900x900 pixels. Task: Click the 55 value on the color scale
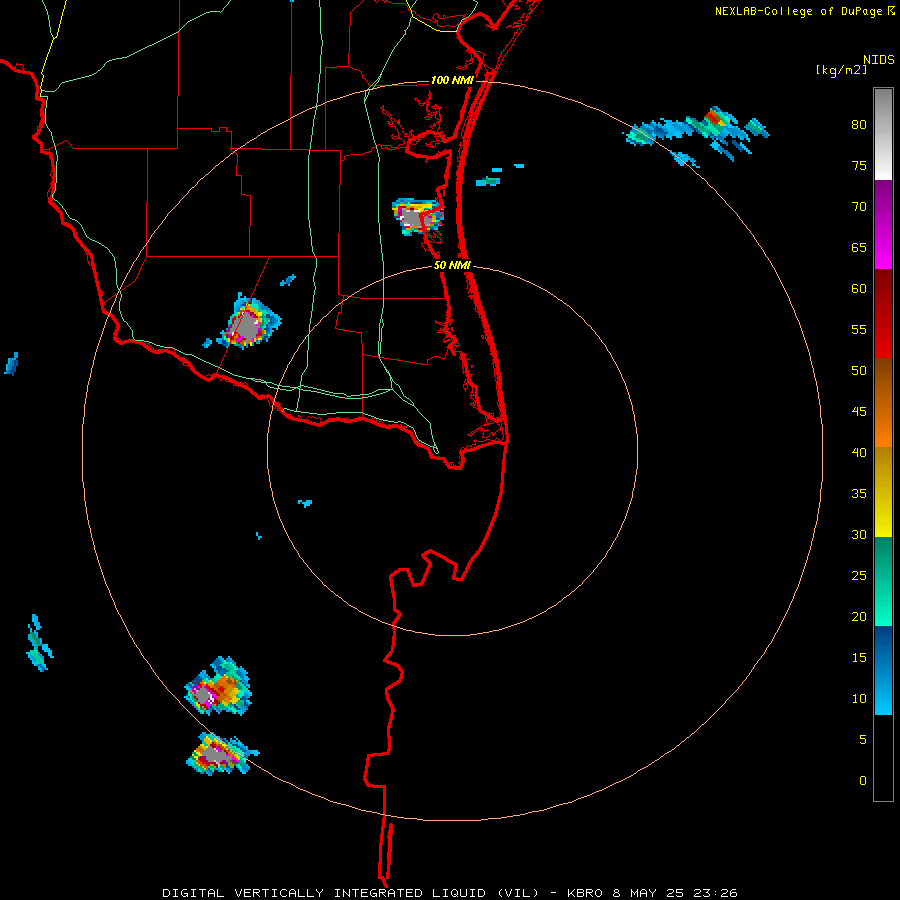(859, 329)
